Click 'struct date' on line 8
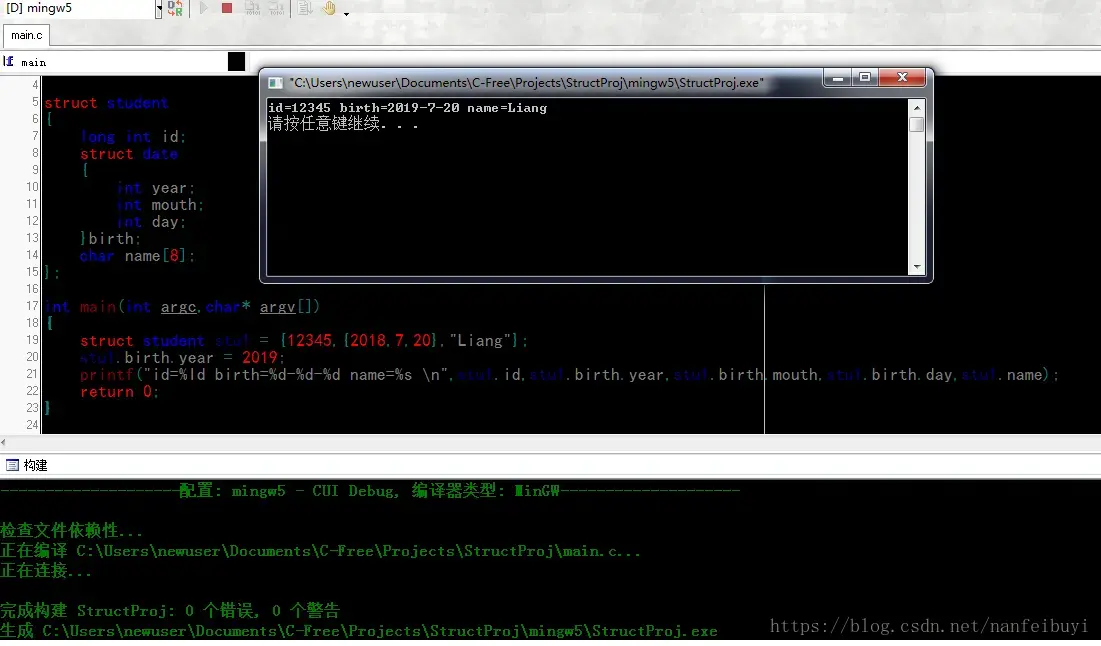 pyautogui.click(x=128, y=154)
